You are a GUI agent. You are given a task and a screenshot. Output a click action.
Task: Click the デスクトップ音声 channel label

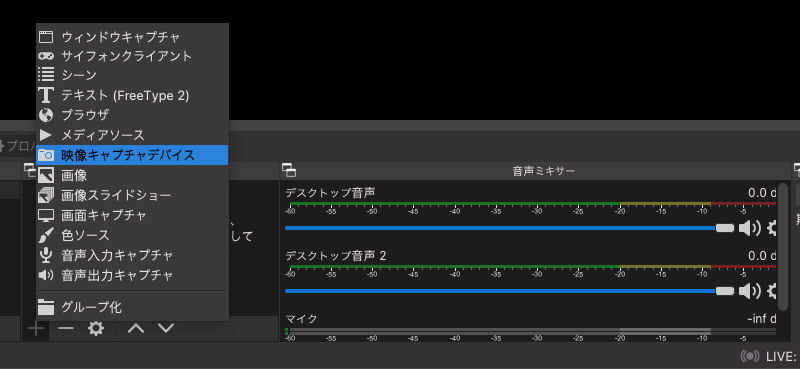point(330,193)
